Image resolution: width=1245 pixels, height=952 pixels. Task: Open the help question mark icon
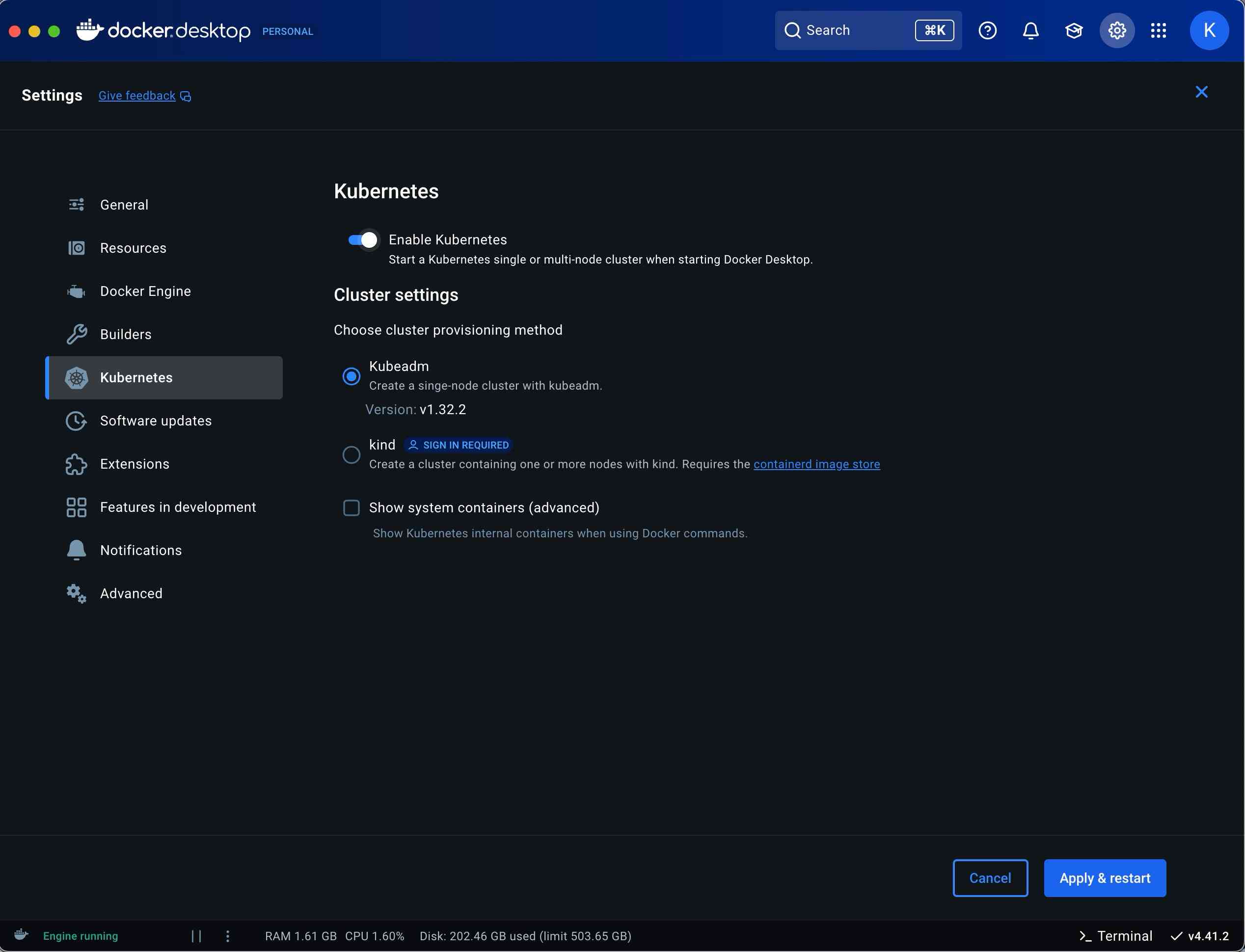[987, 30]
